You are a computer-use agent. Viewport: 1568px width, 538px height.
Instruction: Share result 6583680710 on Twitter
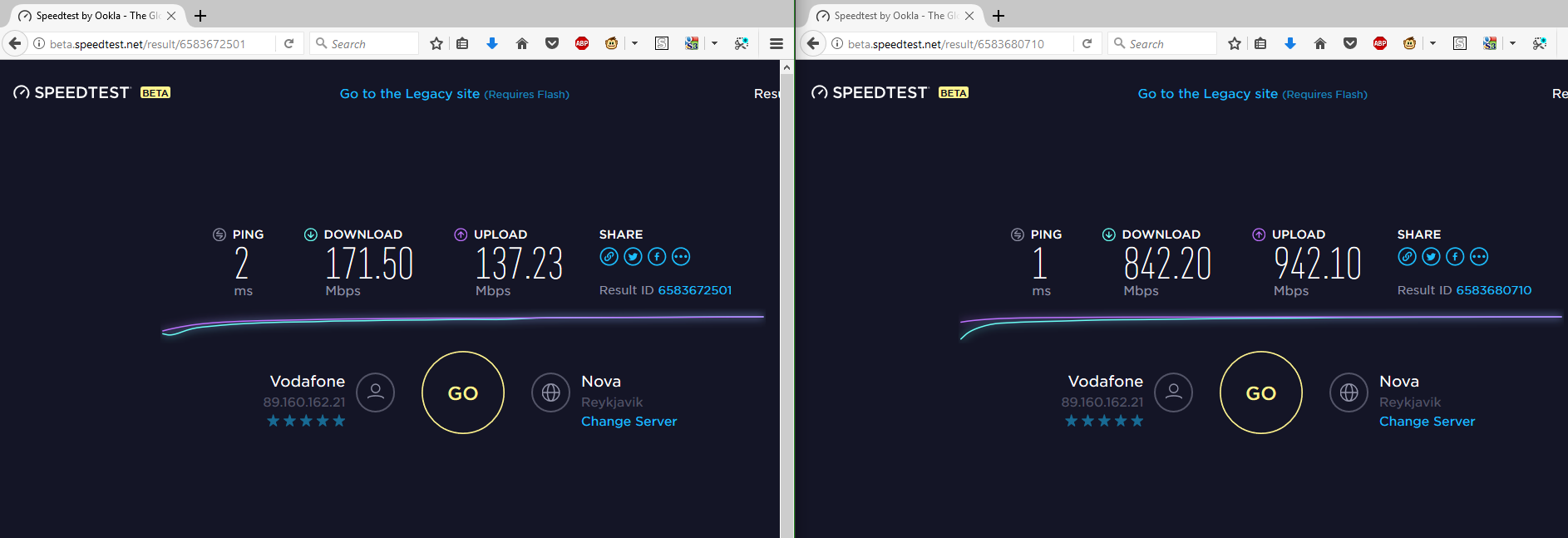pyautogui.click(x=1432, y=257)
